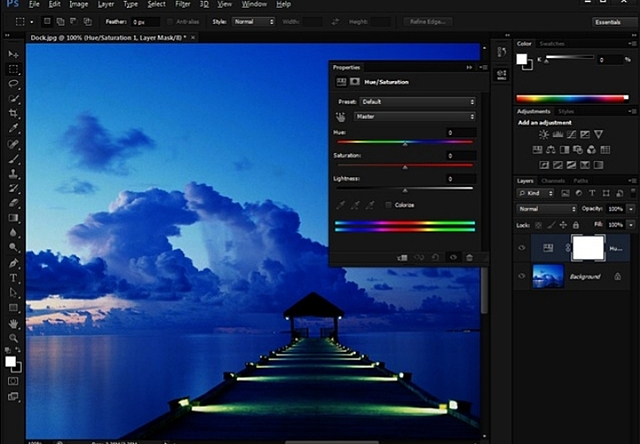Image resolution: width=640 pixels, height=444 pixels.
Task: Change screen mode icon in toolbar
Action: (13, 396)
